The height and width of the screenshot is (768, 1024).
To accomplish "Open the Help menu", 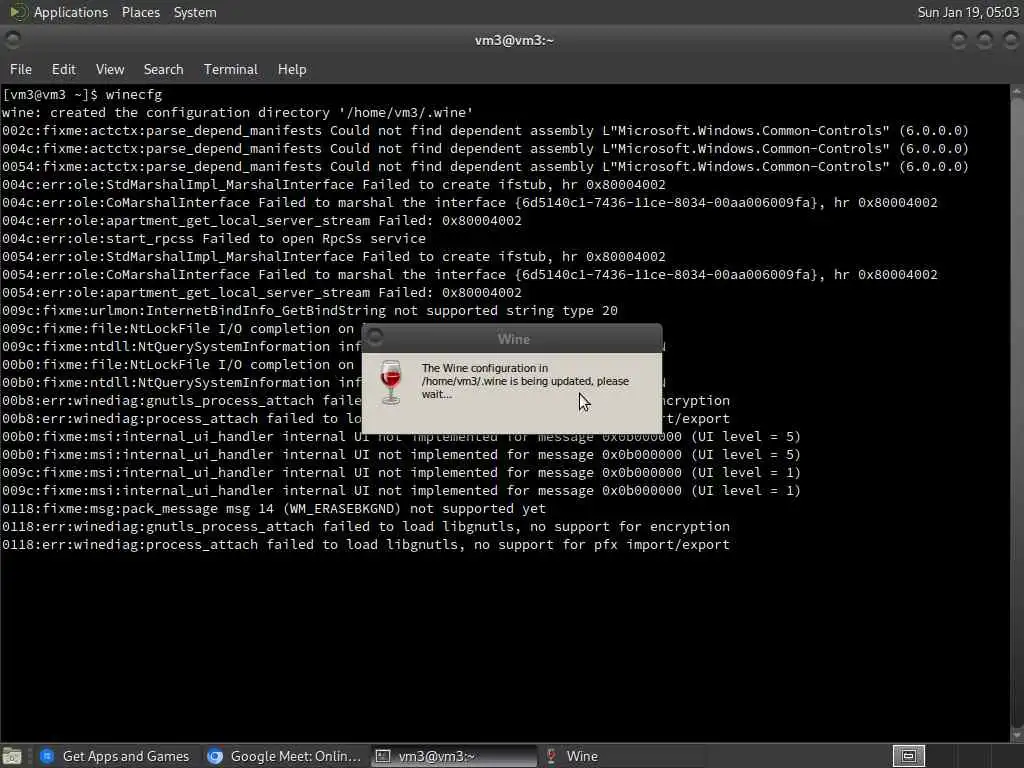I will [292, 69].
